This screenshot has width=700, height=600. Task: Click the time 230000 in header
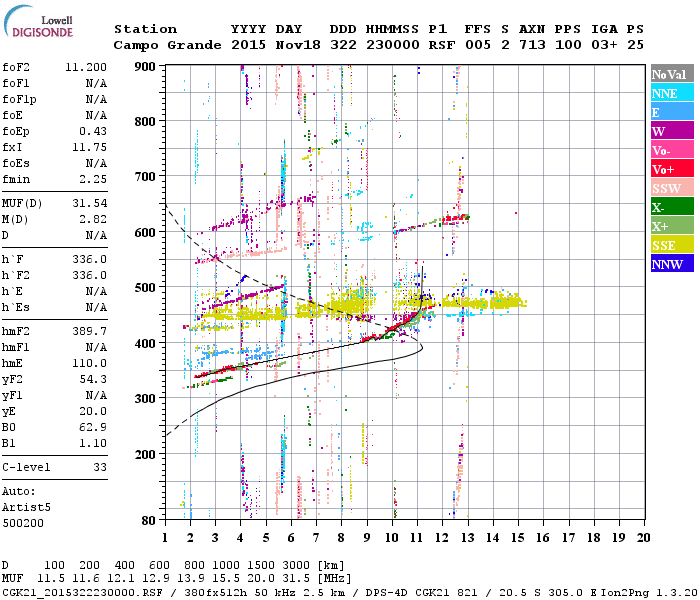point(392,45)
